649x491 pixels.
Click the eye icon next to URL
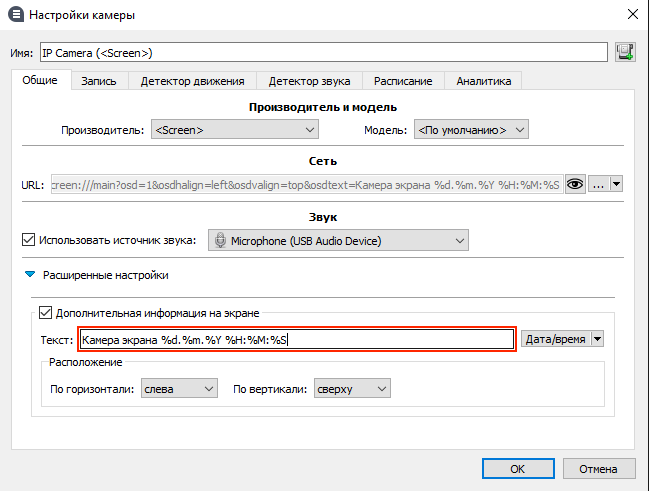pyautogui.click(x=575, y=185)
